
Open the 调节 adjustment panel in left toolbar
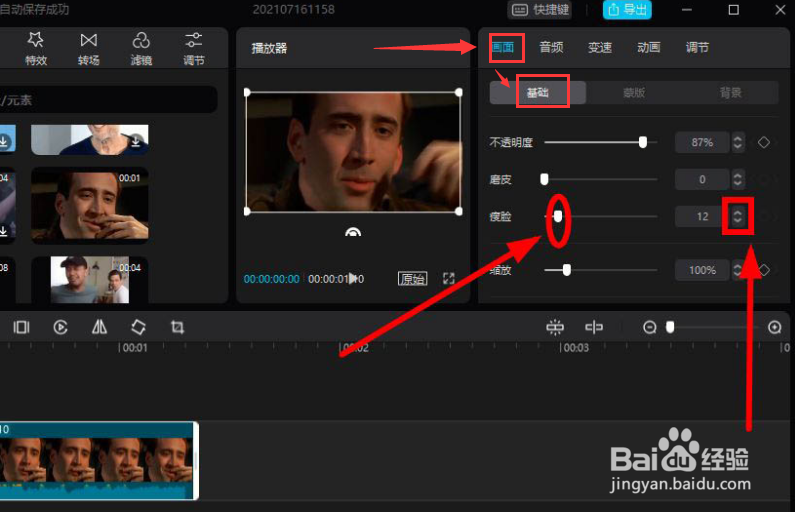[x=194, y=49]
